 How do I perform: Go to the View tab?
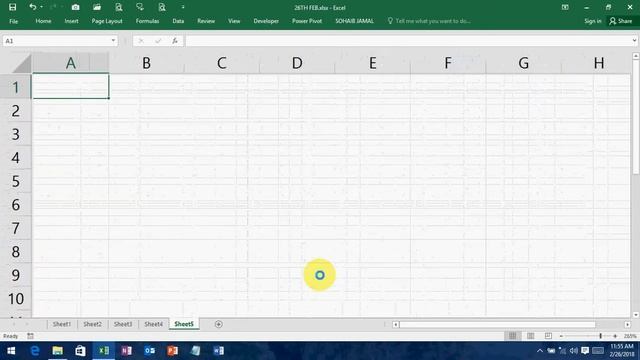[x=234, y=21]
